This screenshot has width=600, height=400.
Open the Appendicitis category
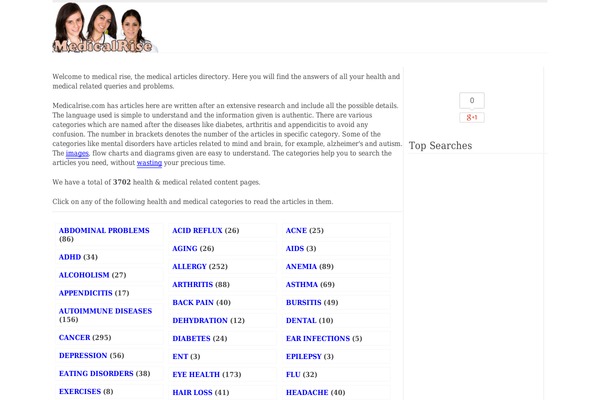[86, 293]
